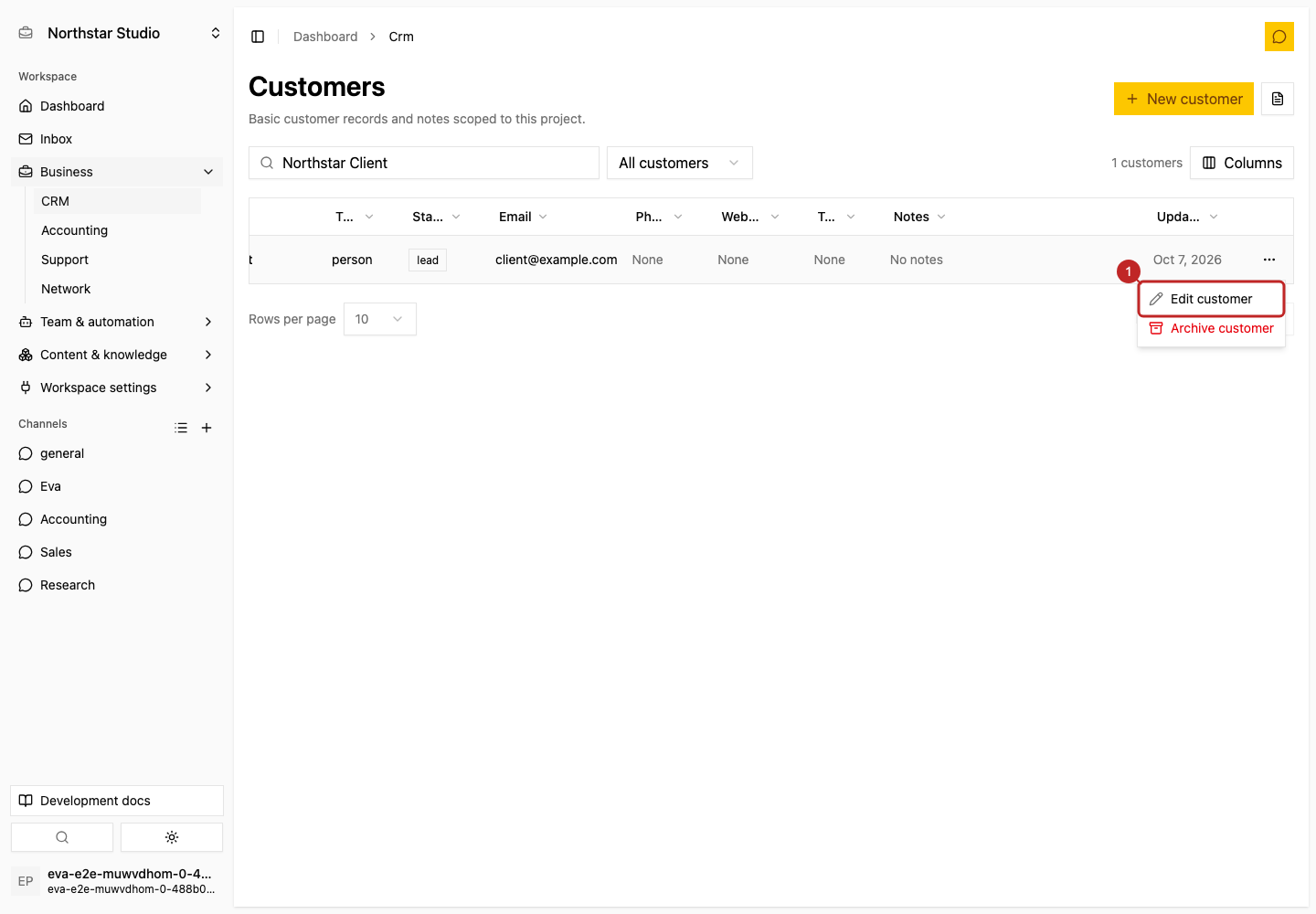Screen dimensions: 1316x914
Task: Open the Sales channel
Action: [117, 552]
